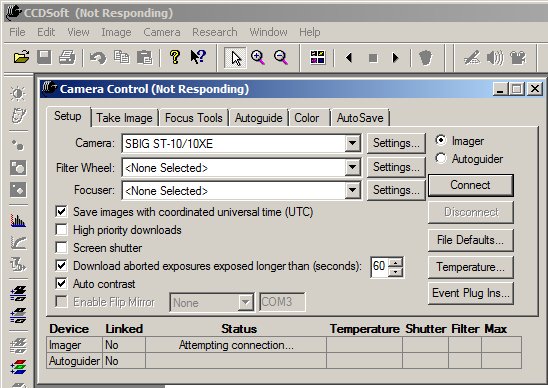Toggle the Enable Flip Mirror checkbox

point(61,301)
